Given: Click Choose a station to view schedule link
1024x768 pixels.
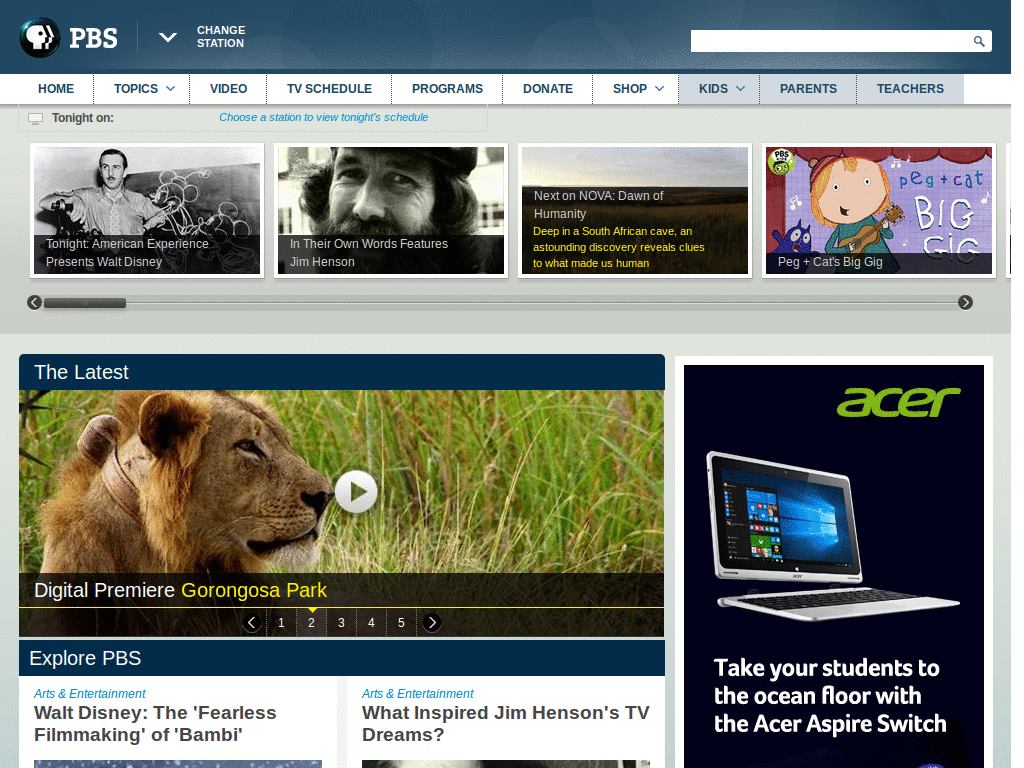Looking at the screenshot, I should 323,118.
